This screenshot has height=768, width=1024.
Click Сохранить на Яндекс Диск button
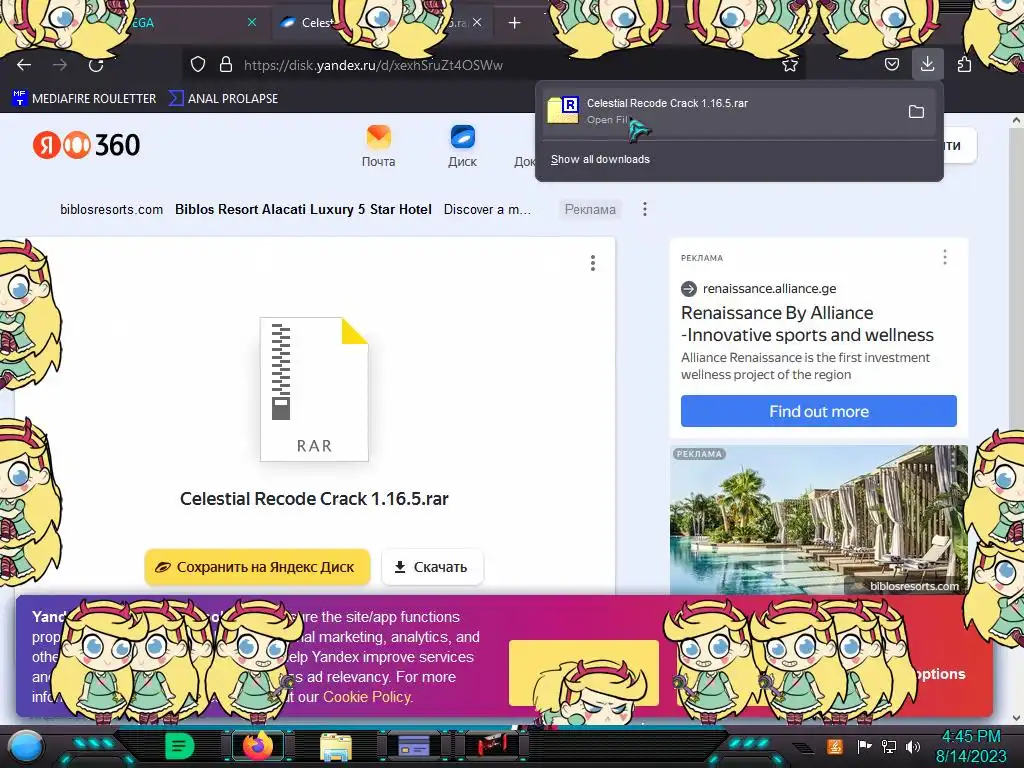tap(257, 567)
